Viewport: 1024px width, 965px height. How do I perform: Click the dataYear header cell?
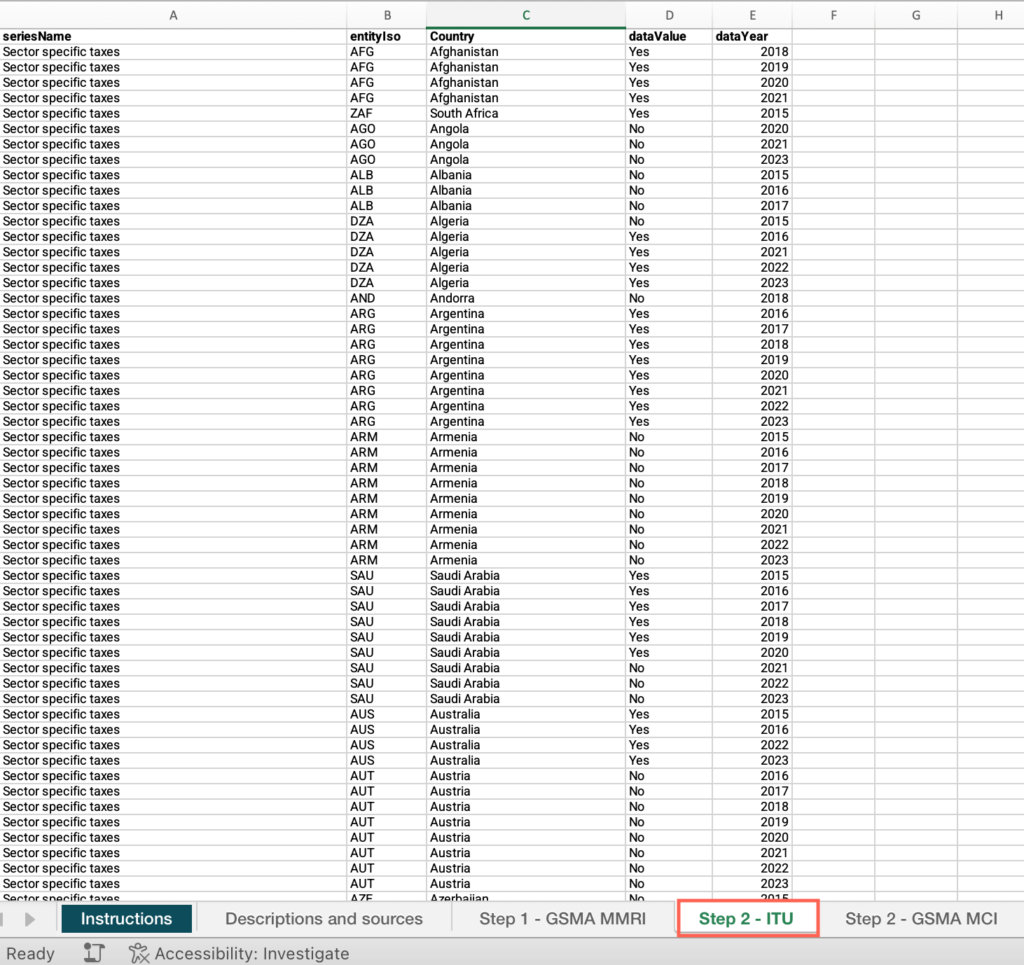pyautogui.click(x=752, y=37)
